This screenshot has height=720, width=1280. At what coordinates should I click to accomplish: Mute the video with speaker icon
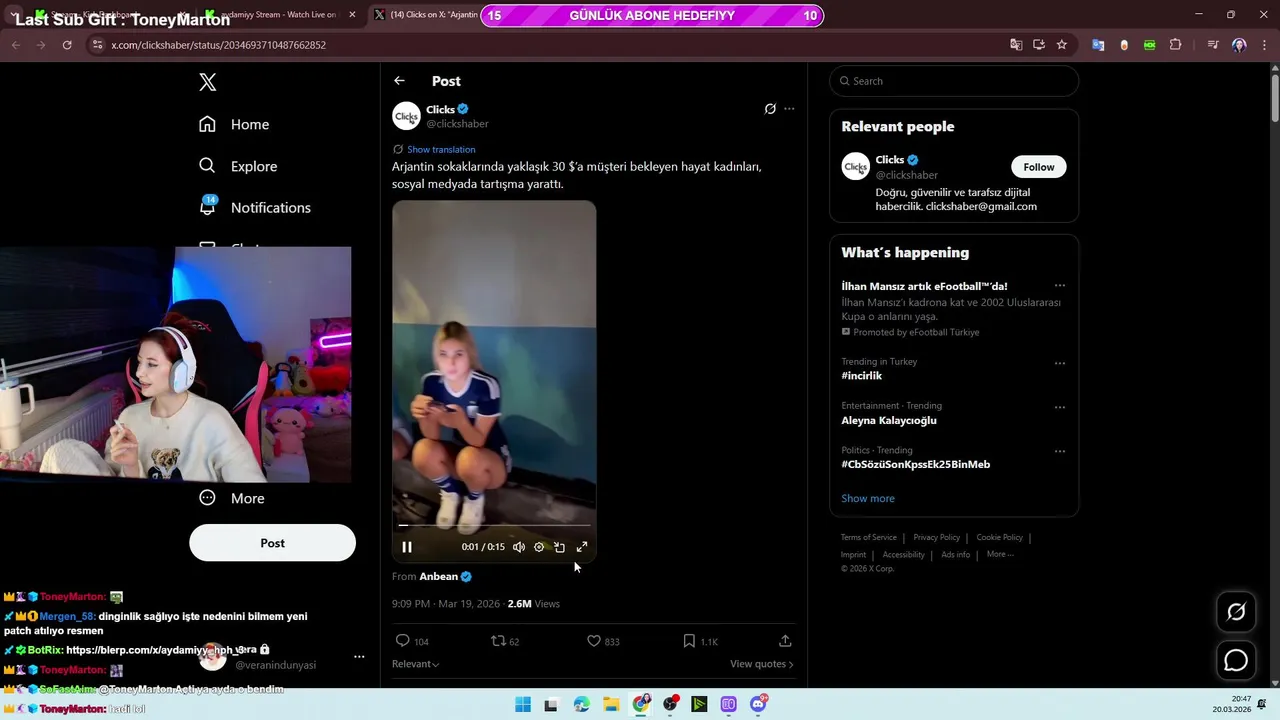tap(518, 547)
